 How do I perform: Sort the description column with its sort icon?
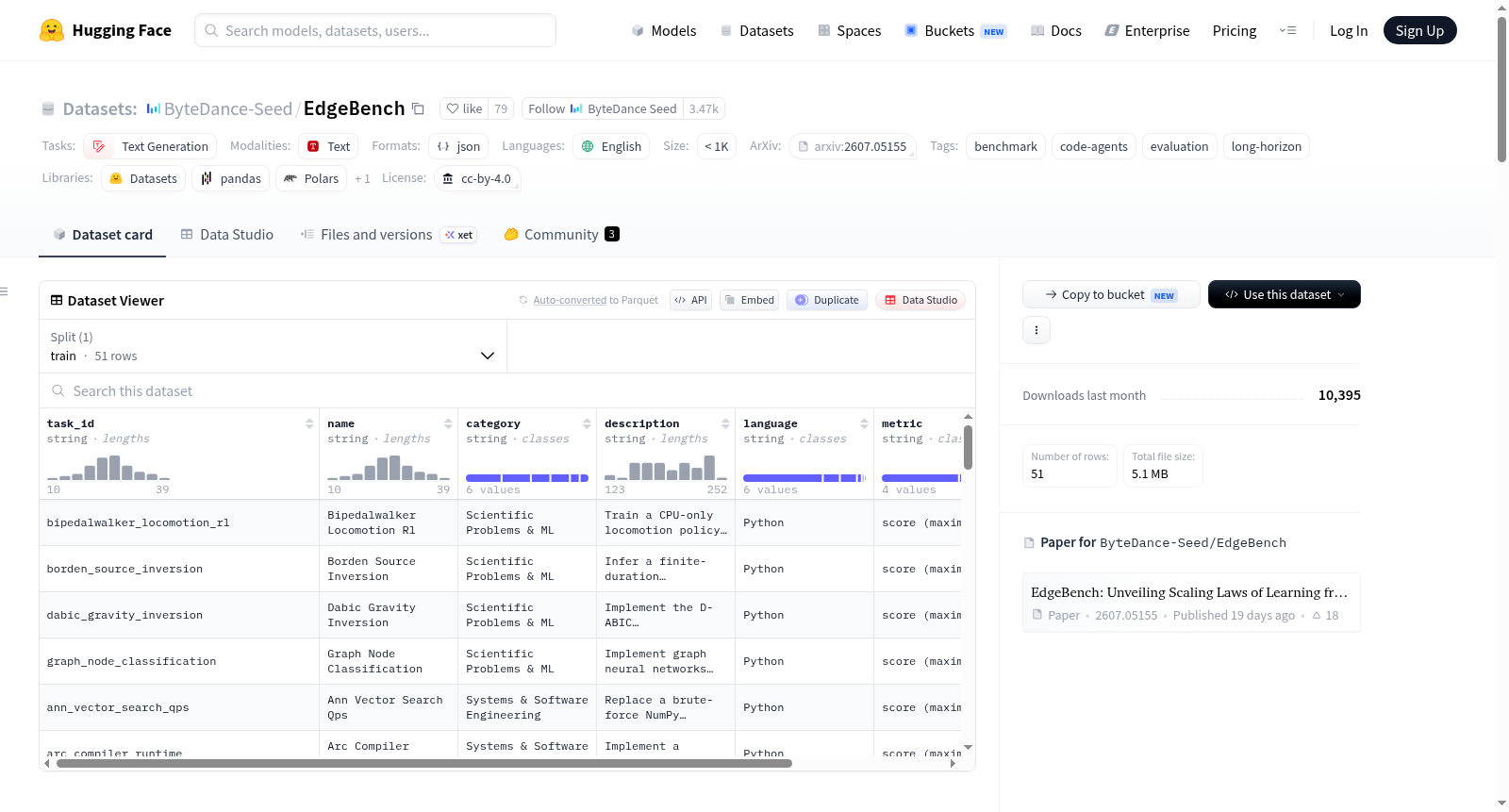tap(725, 423)
